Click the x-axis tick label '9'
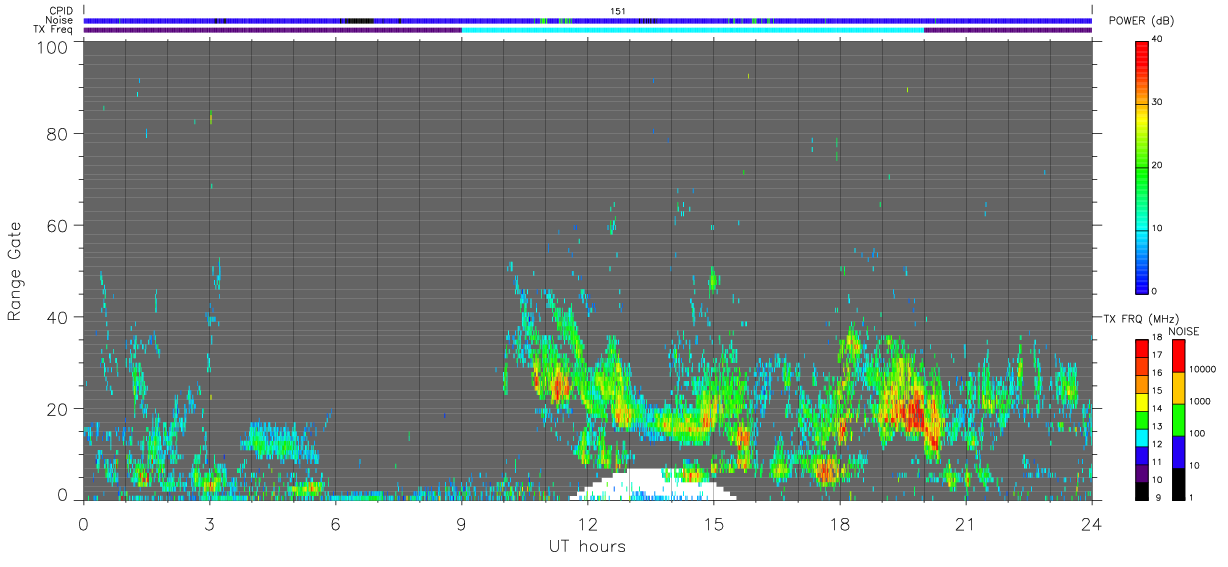1228x567 pixels. (462, 523)
